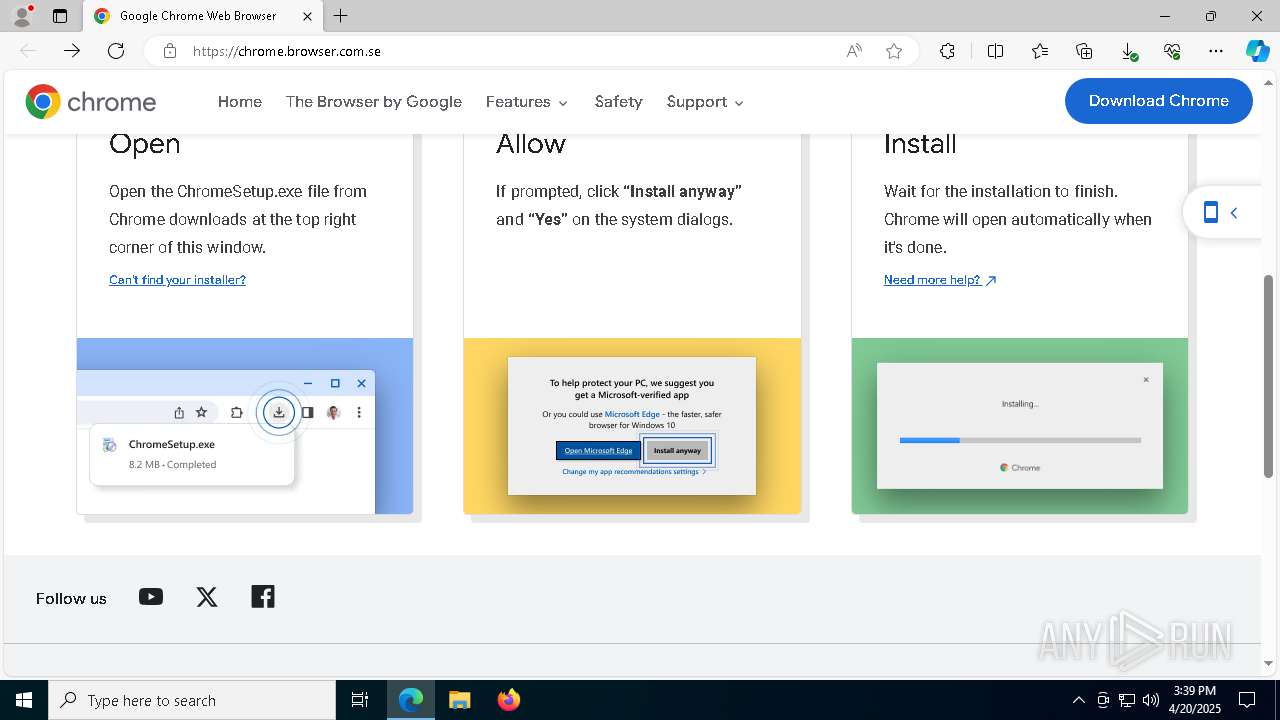Click the Install anyway dialog illustration
This screenshot has height=720, width=1280.
click(632, 426)
